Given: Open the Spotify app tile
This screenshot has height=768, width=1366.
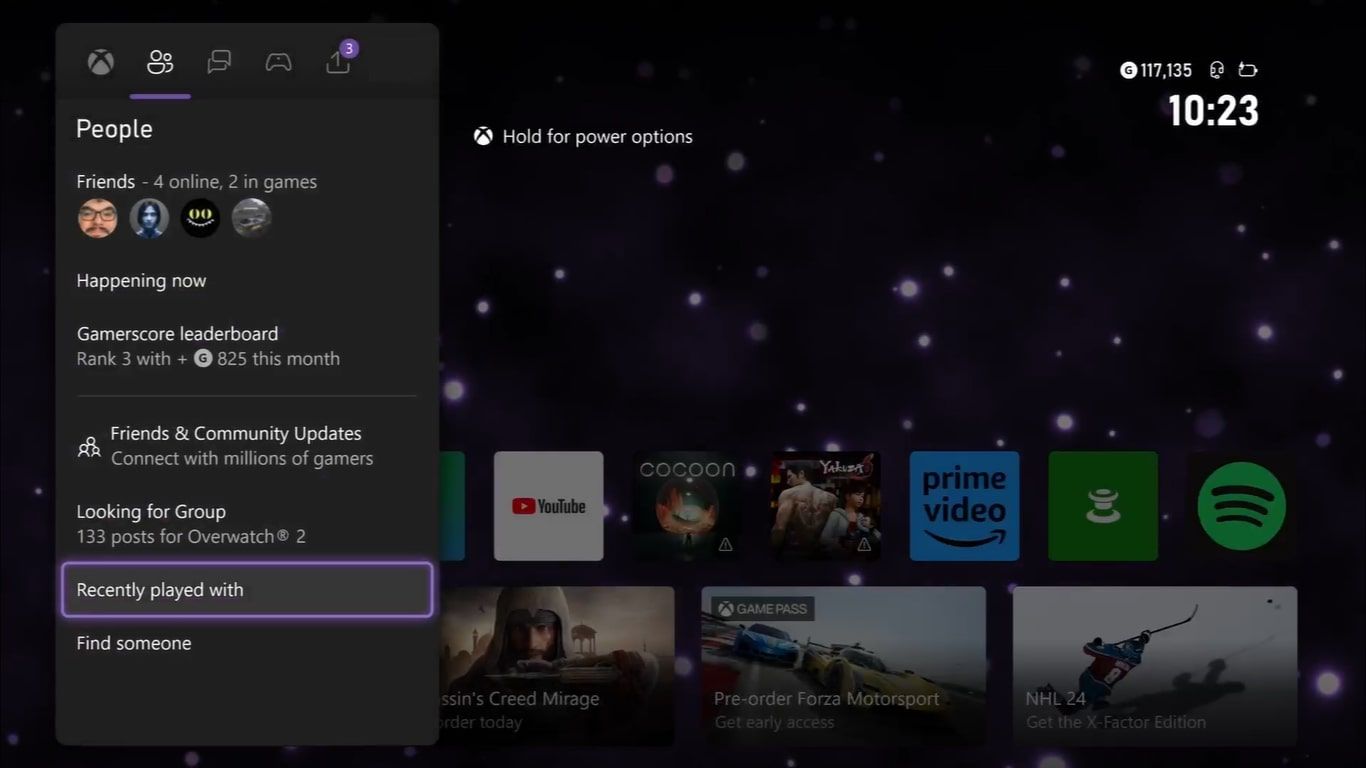Looking at the screenshot, I should [1241, 505].
